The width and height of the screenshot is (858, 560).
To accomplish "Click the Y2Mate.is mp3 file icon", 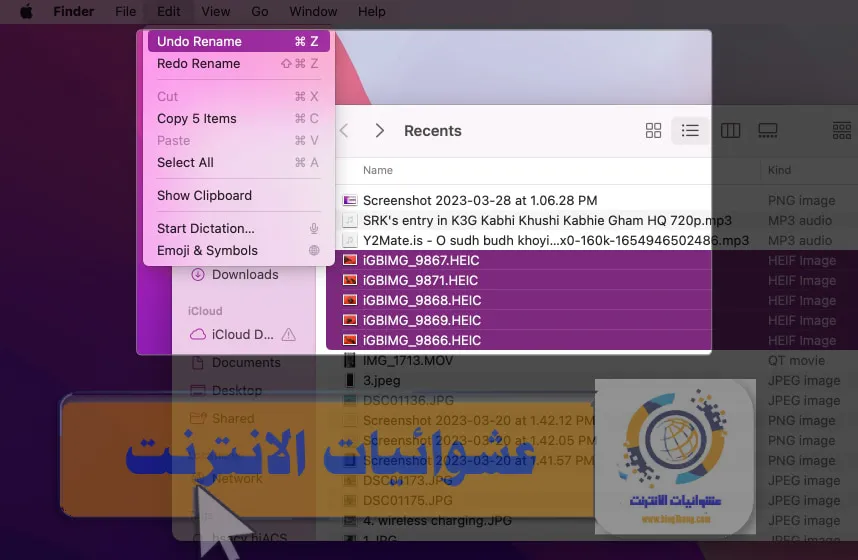I will point(350,240).
